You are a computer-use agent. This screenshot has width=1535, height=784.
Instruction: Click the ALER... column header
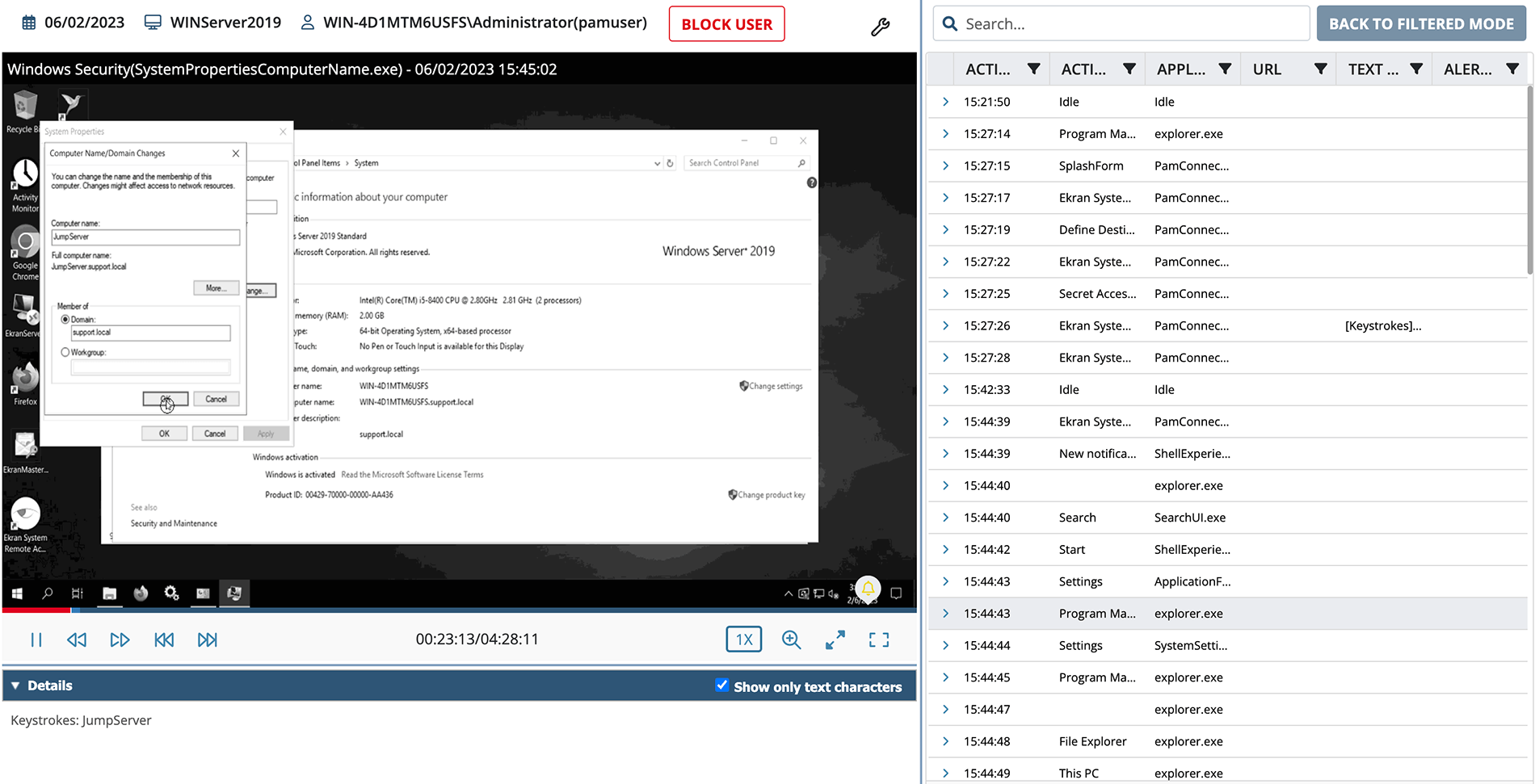1468,69
